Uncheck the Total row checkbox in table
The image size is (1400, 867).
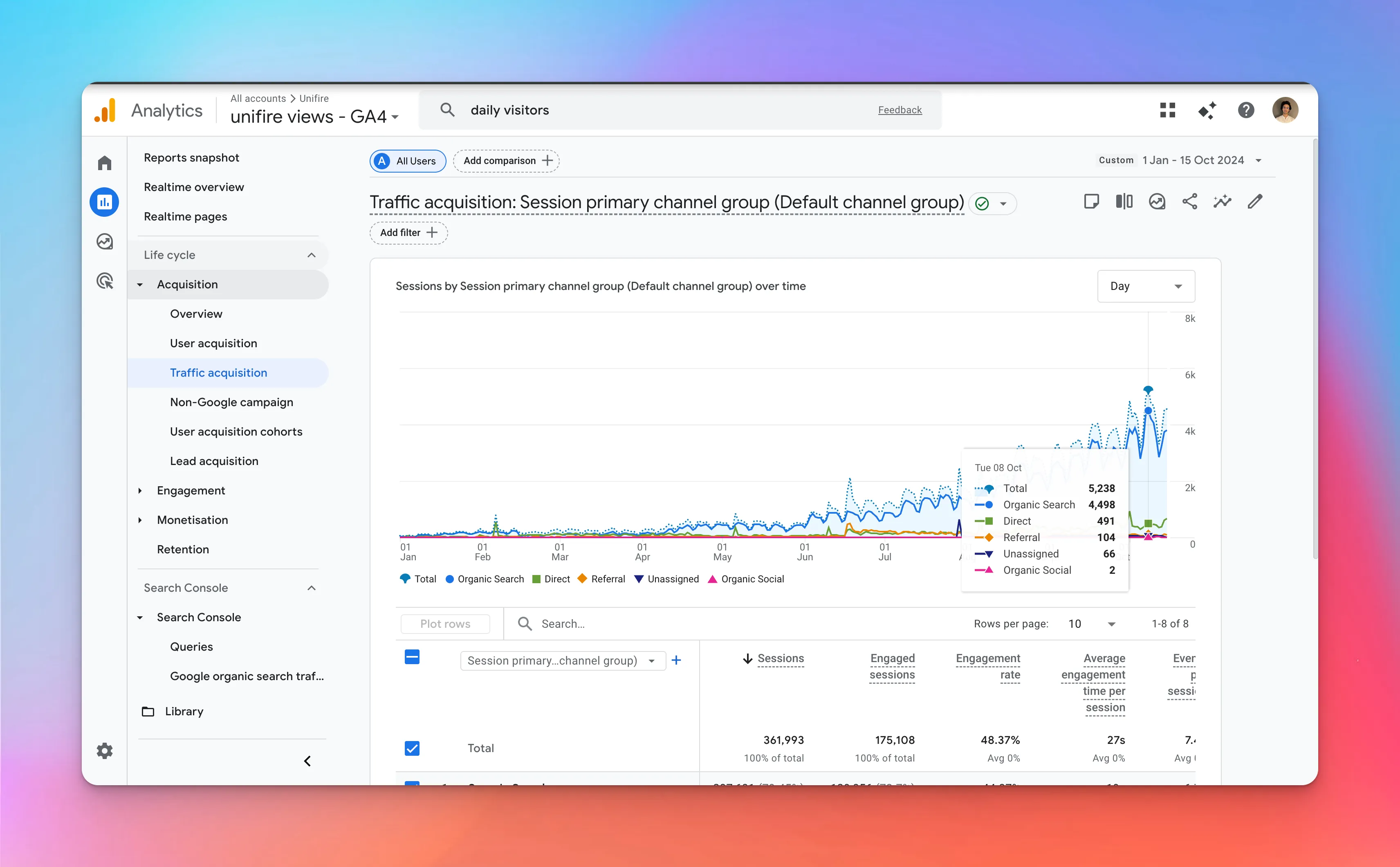click(x=412, y=748)
